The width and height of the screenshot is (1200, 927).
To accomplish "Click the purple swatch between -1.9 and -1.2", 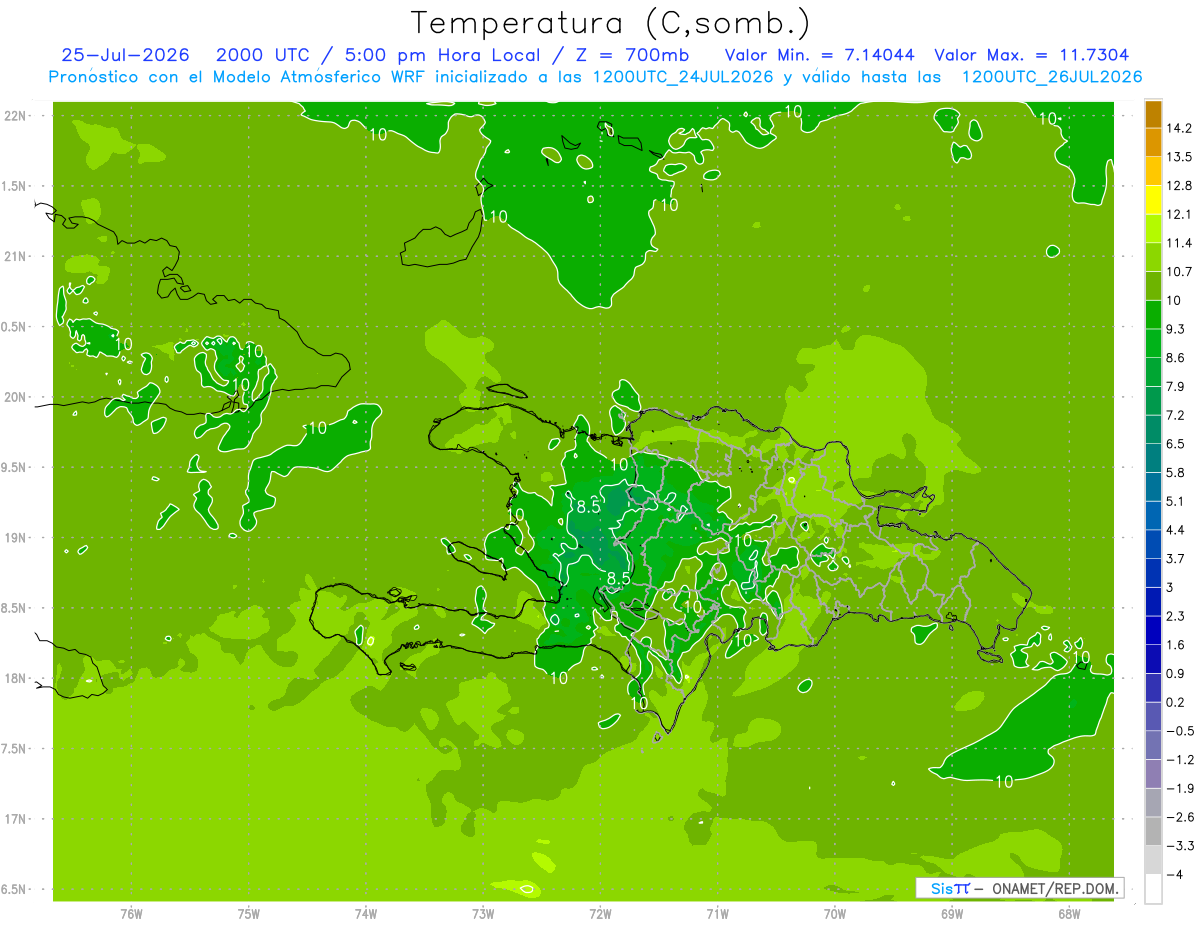I will coord(1153,774).
